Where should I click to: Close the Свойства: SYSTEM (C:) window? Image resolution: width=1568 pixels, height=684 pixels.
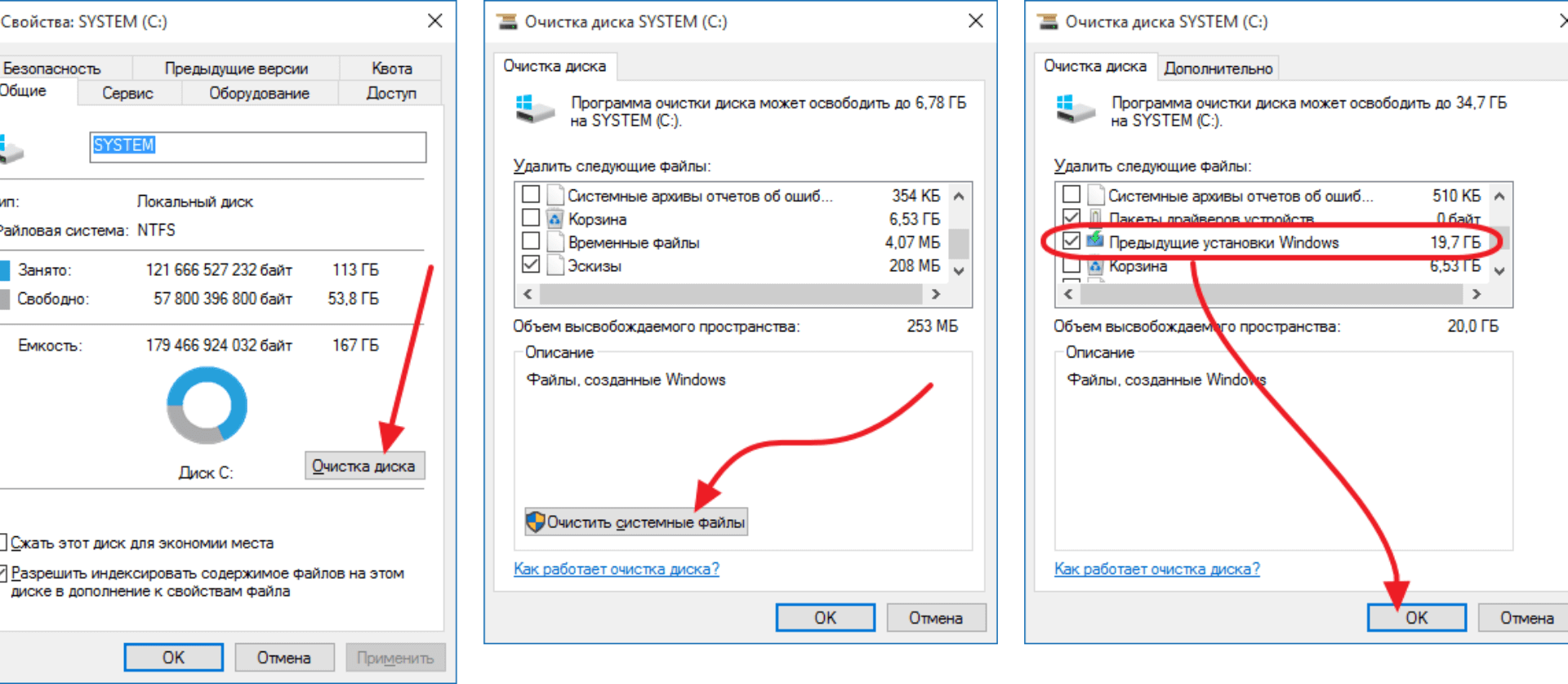(x=435, y=21)
